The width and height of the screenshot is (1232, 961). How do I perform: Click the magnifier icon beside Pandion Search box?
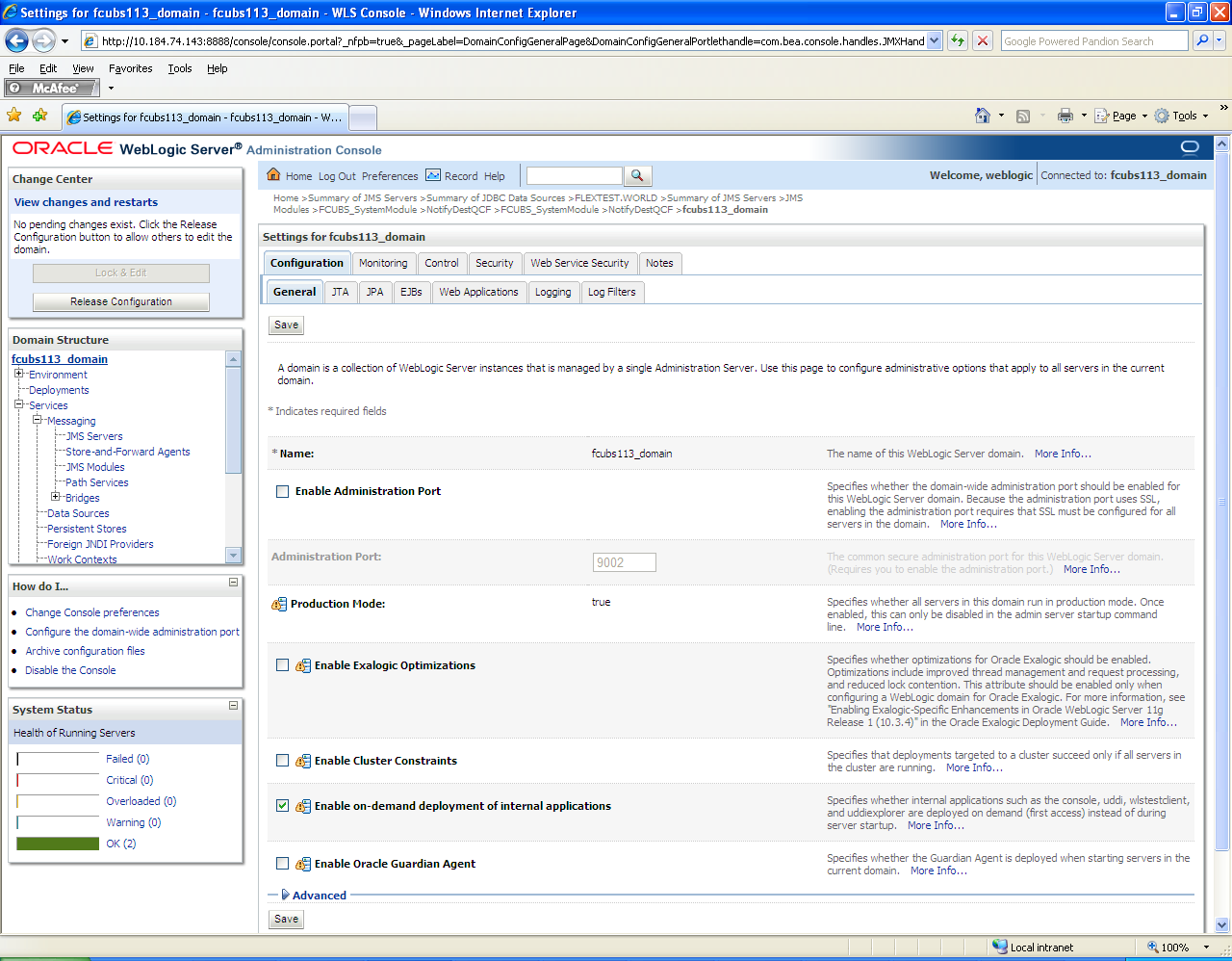click(1201, 40)
